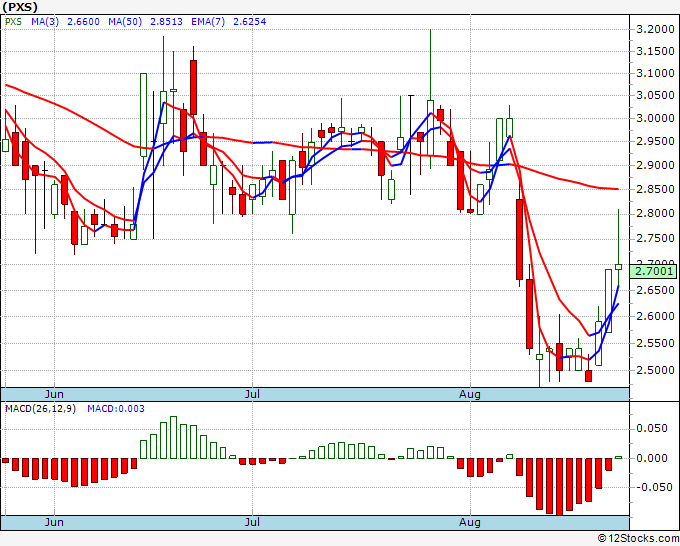Click the 0.050 MACD axis label
The height and width of the screenshot is (546, 680).
[x=652, y=428]
